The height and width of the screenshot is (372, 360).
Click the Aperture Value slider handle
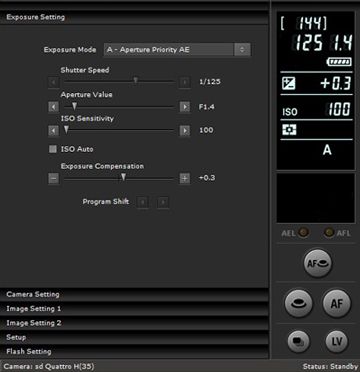[75, 106]
